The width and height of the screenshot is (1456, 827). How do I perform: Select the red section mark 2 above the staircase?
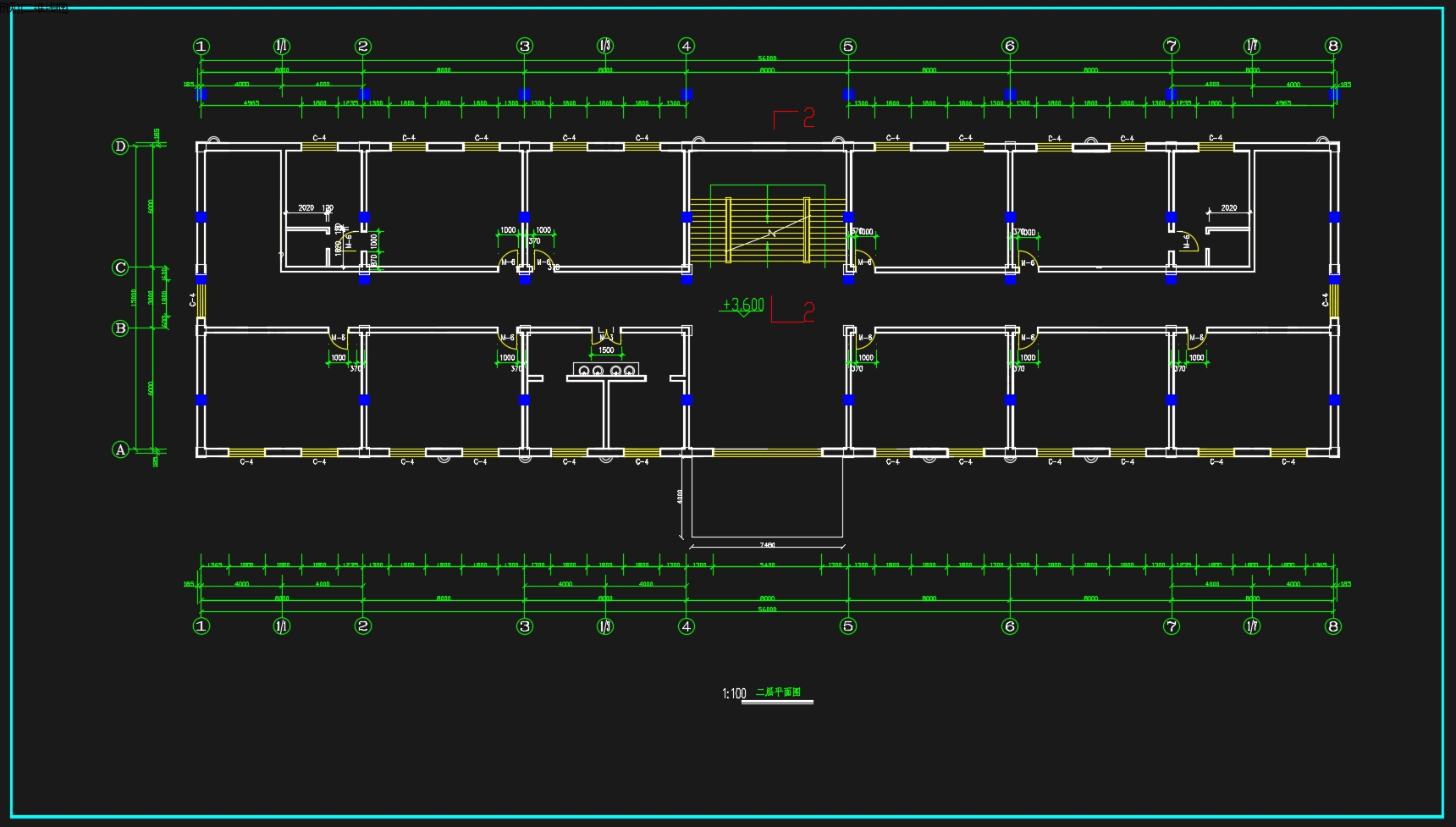pyautogui.click(x=795, y=118)
